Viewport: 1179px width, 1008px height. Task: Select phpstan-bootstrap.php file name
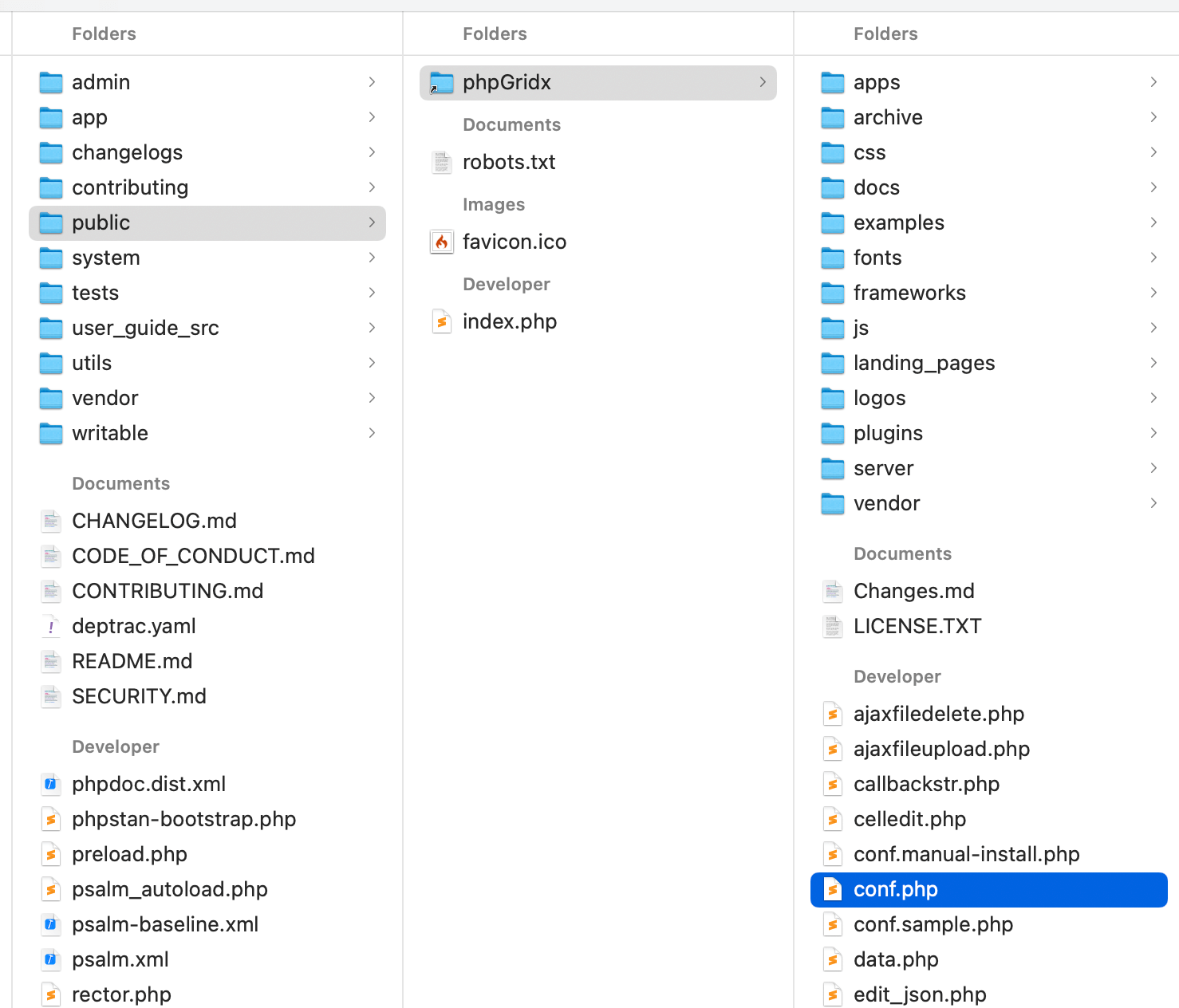[184, 819]
